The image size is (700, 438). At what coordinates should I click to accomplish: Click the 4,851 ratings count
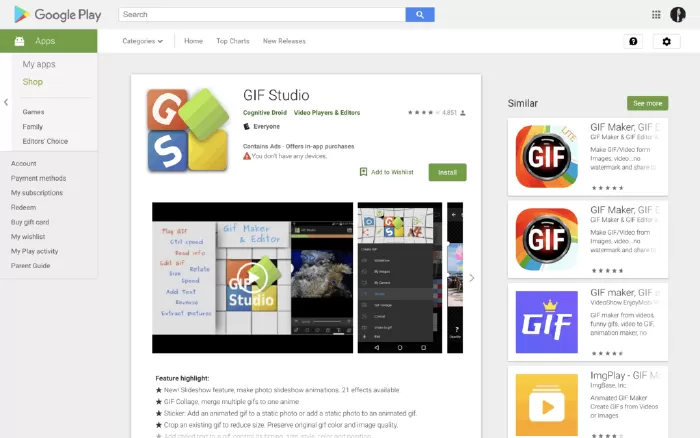click(x=450, y=113)
